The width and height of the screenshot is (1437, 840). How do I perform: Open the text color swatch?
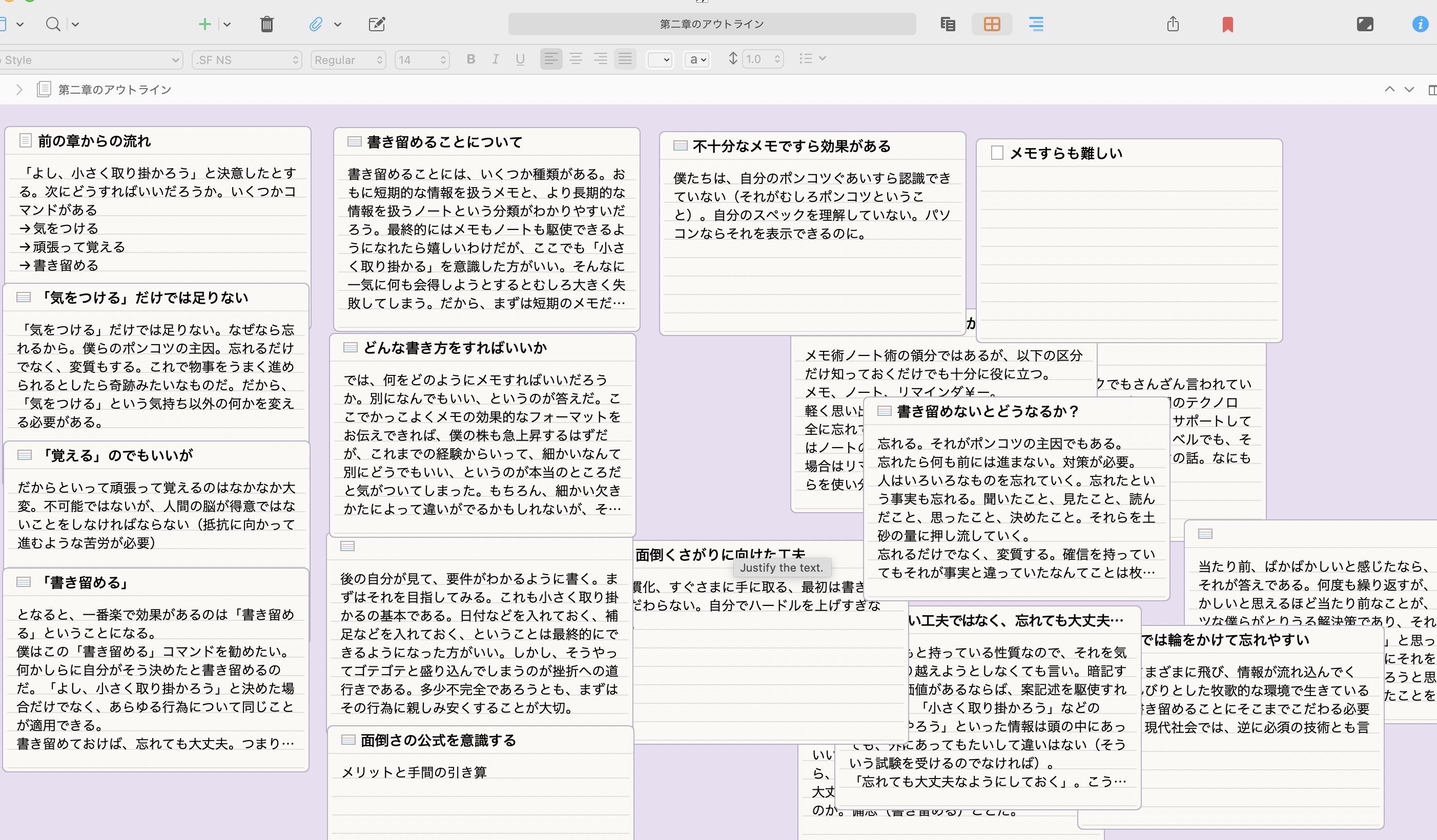click(x=659, y=59)
